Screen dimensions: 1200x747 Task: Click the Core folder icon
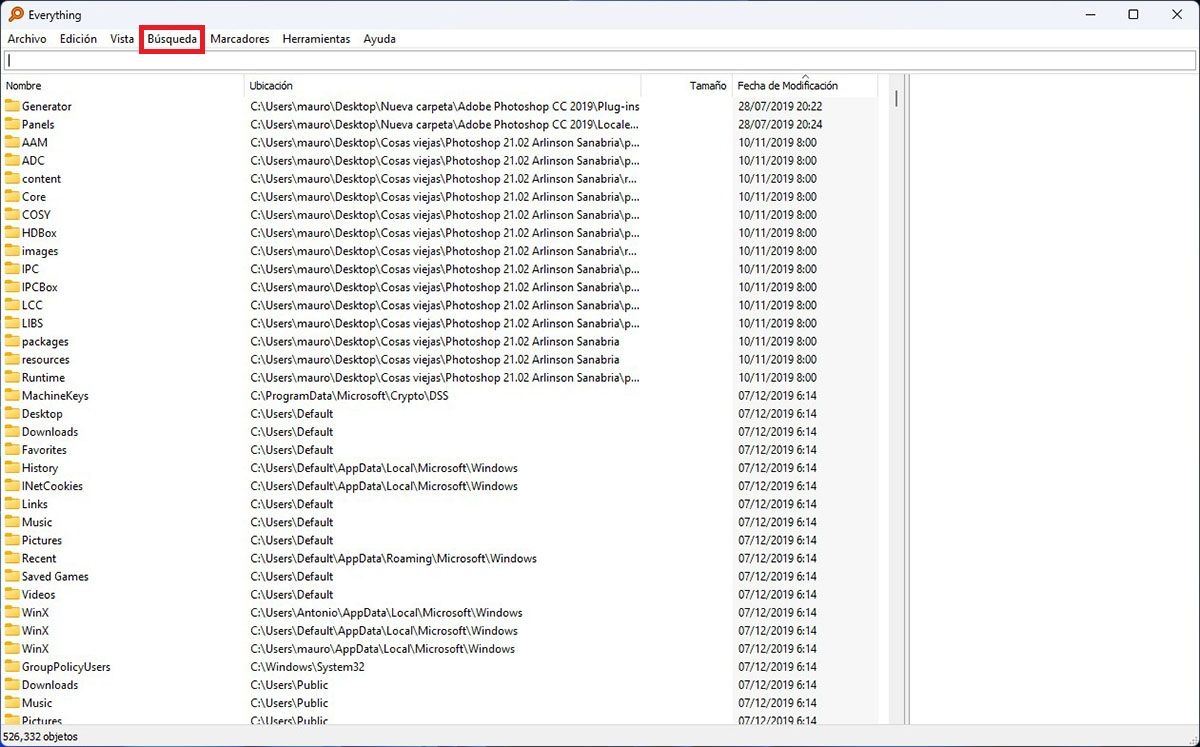(x=12, y=196)
